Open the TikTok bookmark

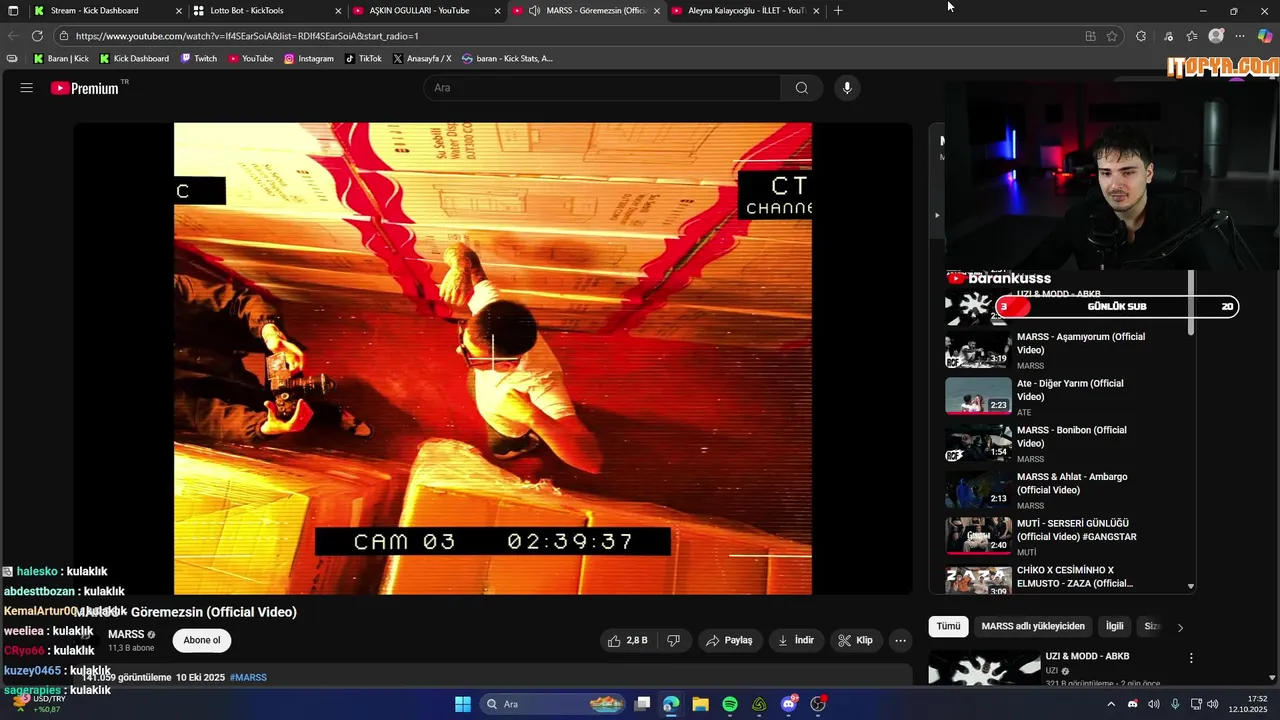364,59
